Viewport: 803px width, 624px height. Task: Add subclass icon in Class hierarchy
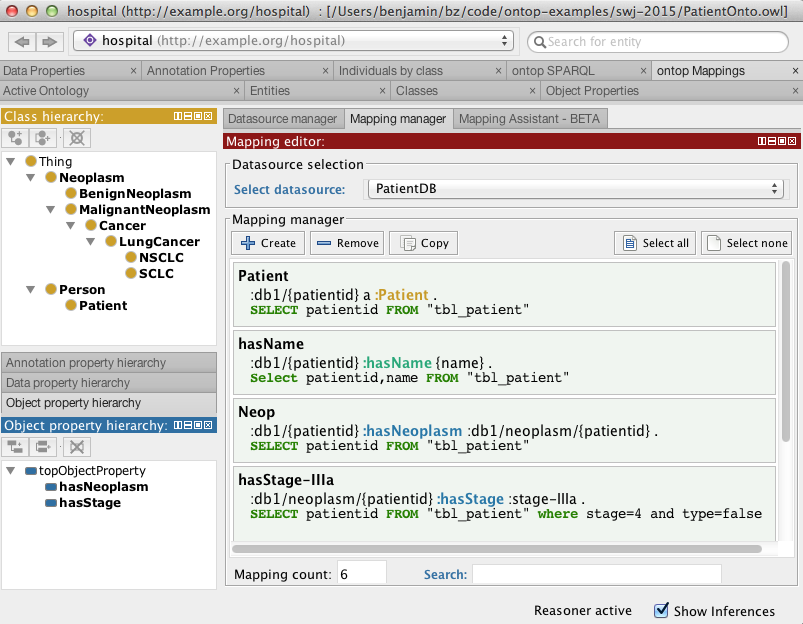coord(15,138)
